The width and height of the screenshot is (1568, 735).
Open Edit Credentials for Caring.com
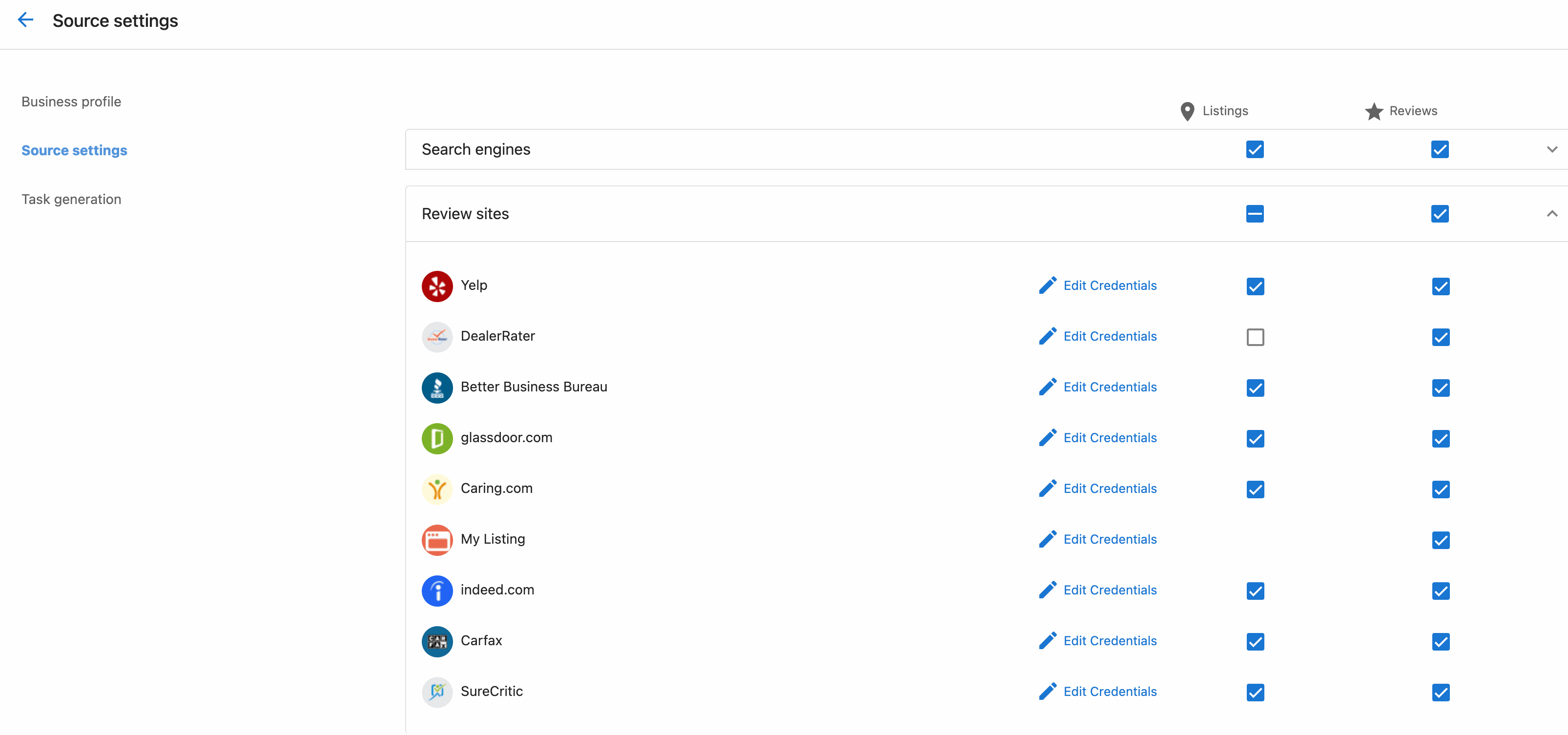(x=1110, y=488)
